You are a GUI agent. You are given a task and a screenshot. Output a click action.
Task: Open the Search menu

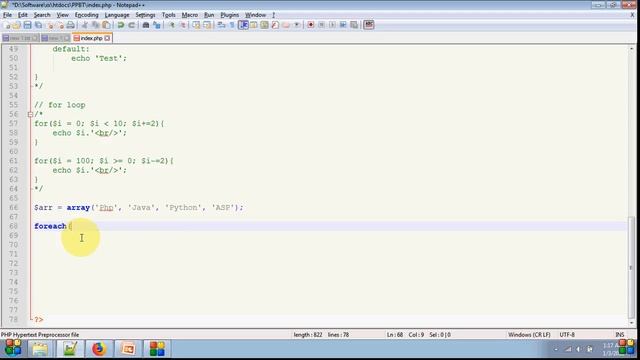click(x=42, y=15)
